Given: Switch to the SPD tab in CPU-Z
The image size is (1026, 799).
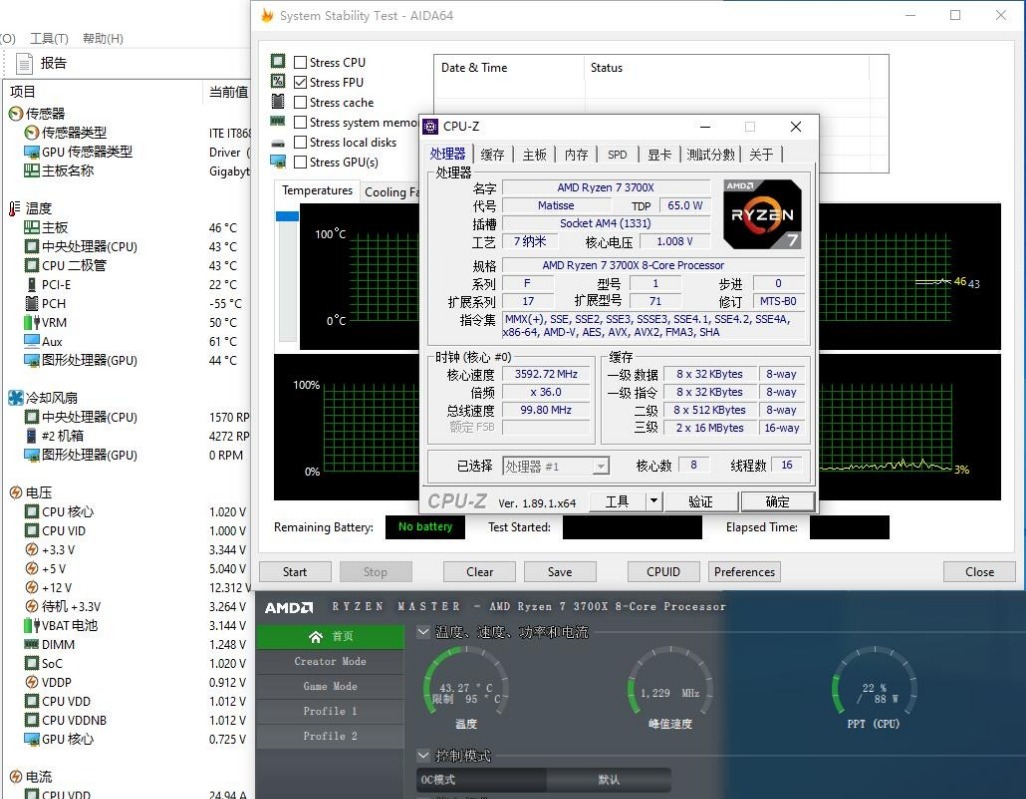Looking at the screenshot, I should (x=617, y=154).
